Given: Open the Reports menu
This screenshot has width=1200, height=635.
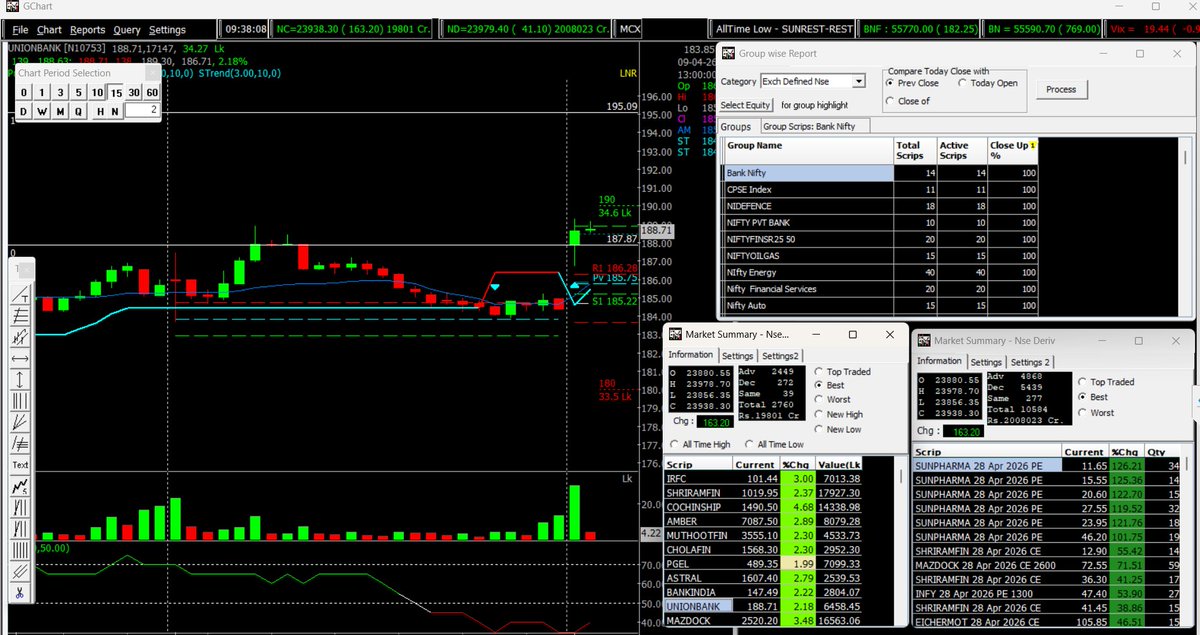Looking at the screenshot, I should pos(87,30).
